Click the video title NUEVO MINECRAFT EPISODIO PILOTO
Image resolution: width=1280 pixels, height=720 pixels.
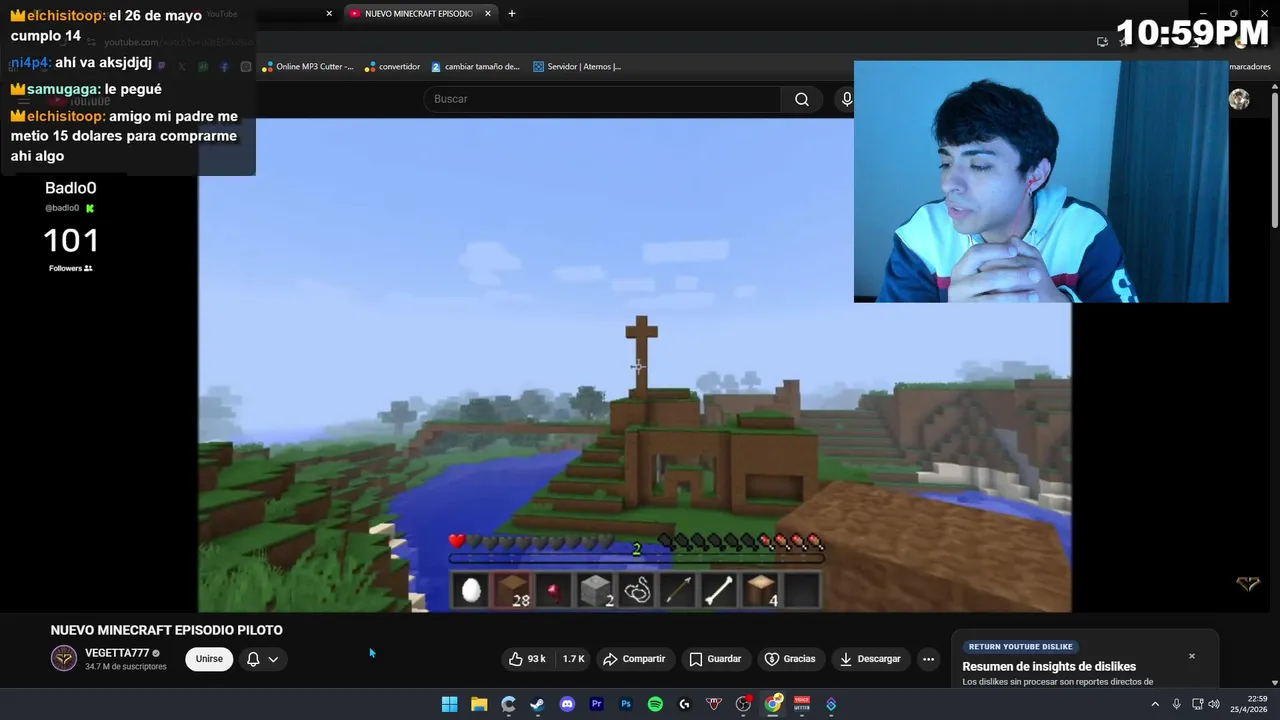pyautogui.click(x=167, y=630)
